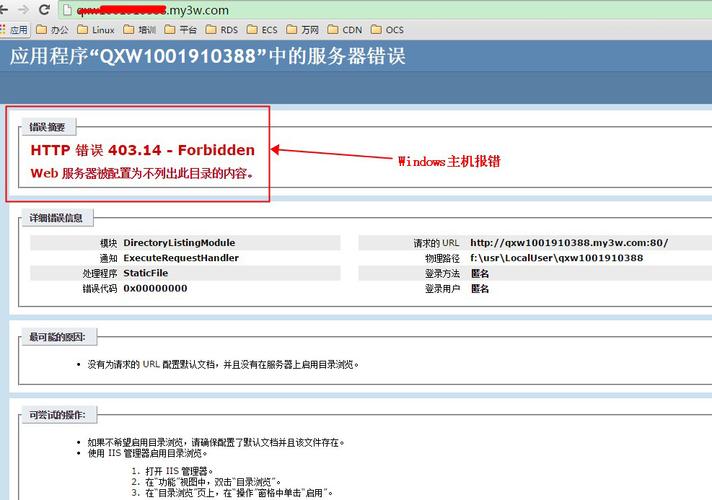Click the StaticFile handler value
Image resolution: width=712 pixels, height=500 pixels.
(x=145, y=273)
